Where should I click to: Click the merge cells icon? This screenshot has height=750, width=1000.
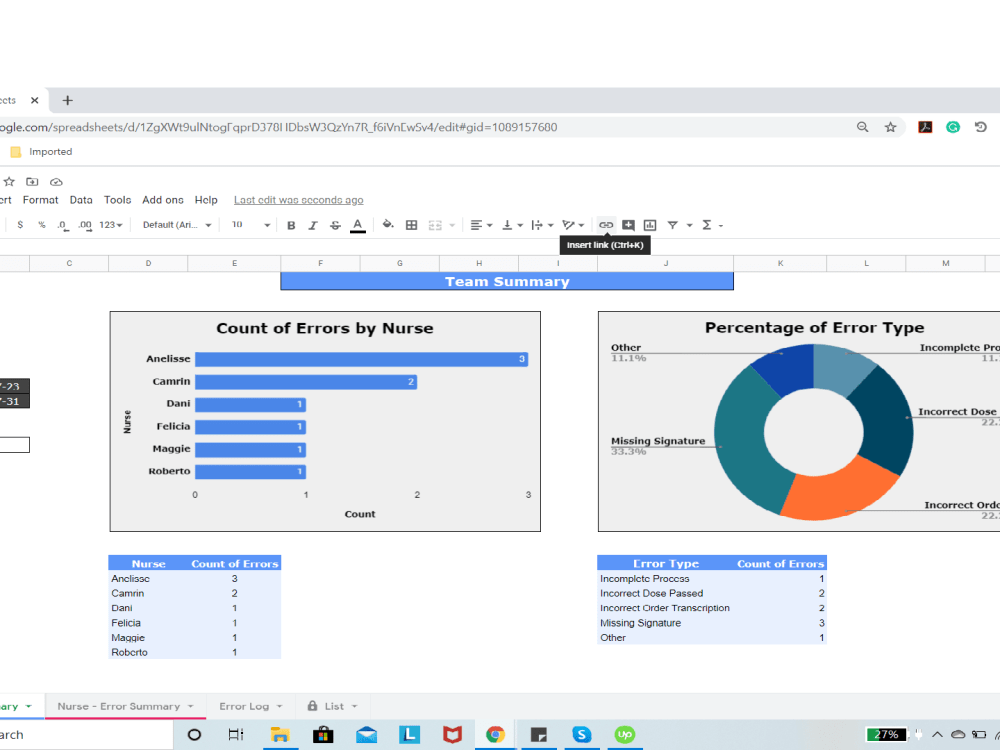(x=435, y=225)
